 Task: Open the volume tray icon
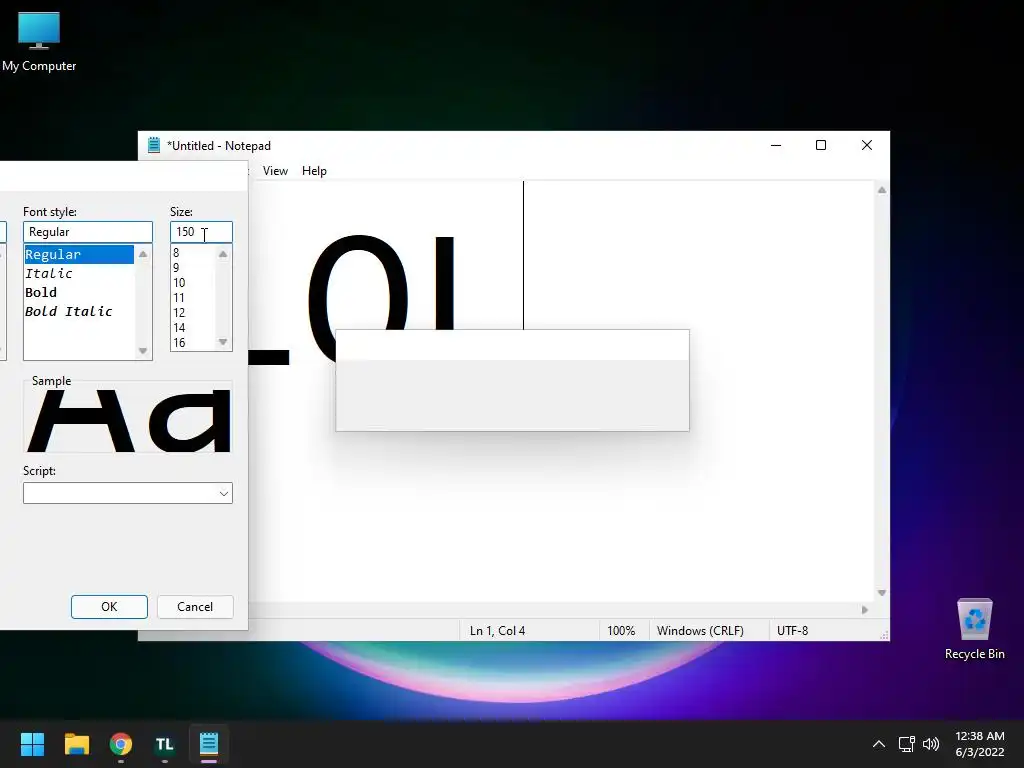point(931,744)
